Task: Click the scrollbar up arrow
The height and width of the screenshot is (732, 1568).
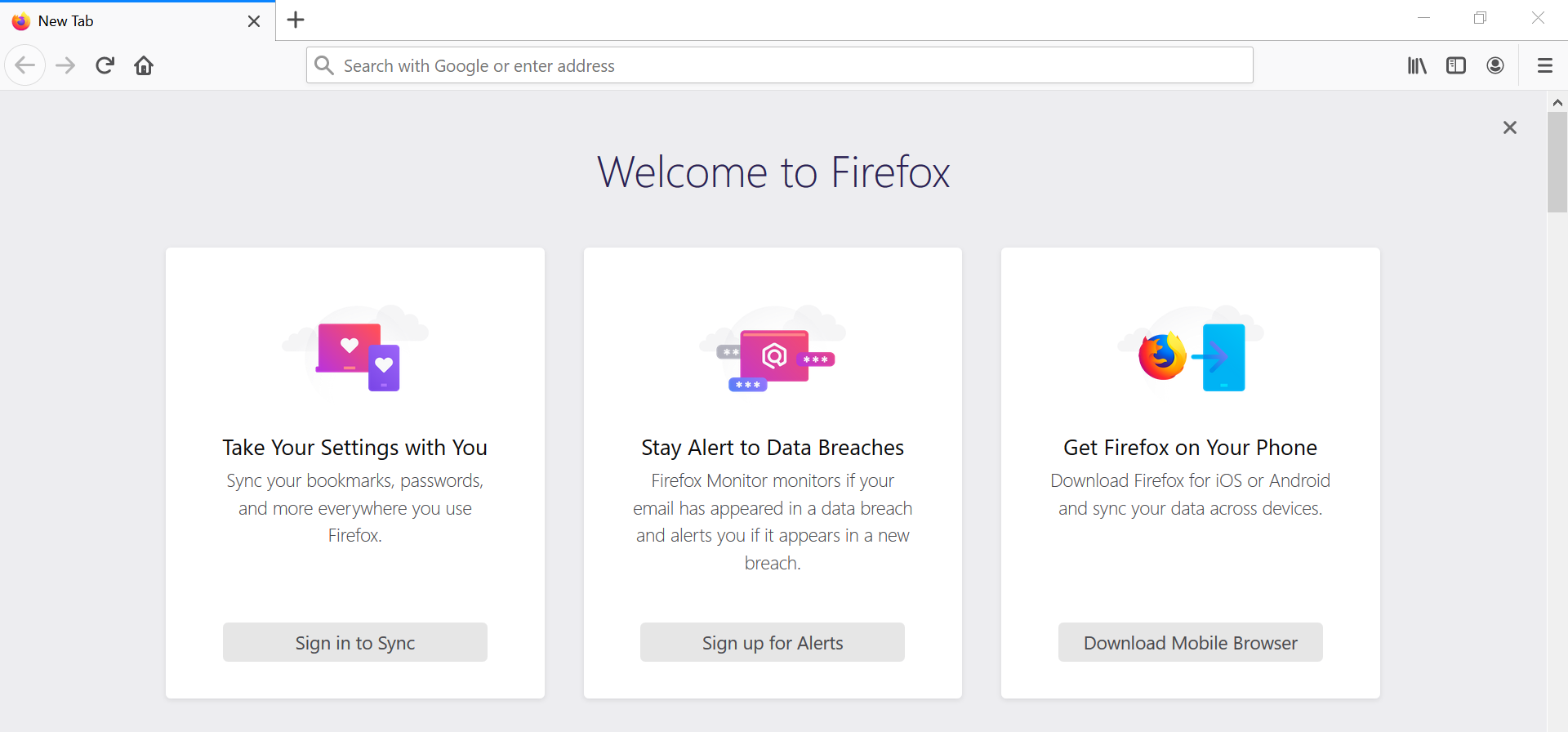Action: click(1557, 103)
